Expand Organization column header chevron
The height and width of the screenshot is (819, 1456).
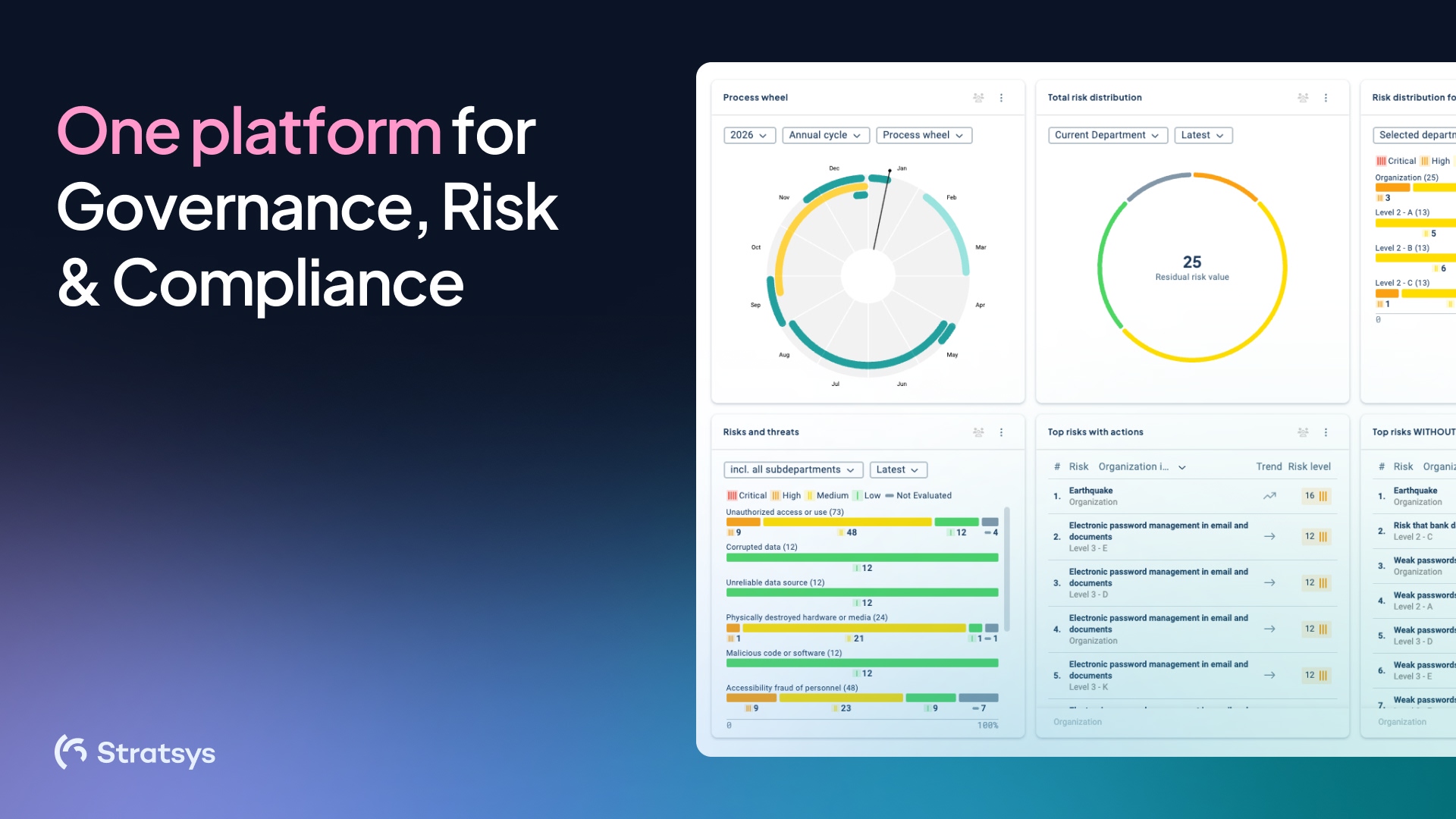click(x=1182, y=467)
